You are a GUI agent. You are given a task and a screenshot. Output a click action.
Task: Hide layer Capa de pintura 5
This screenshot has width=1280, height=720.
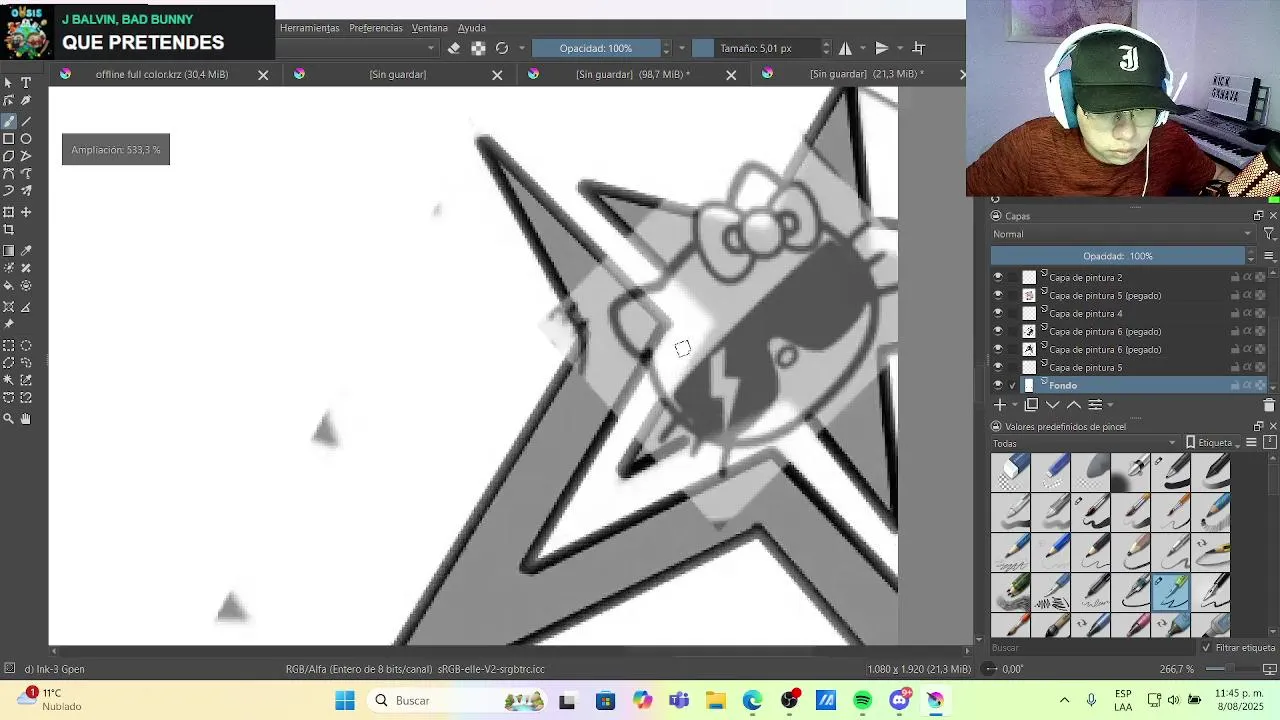click(997, 368)
